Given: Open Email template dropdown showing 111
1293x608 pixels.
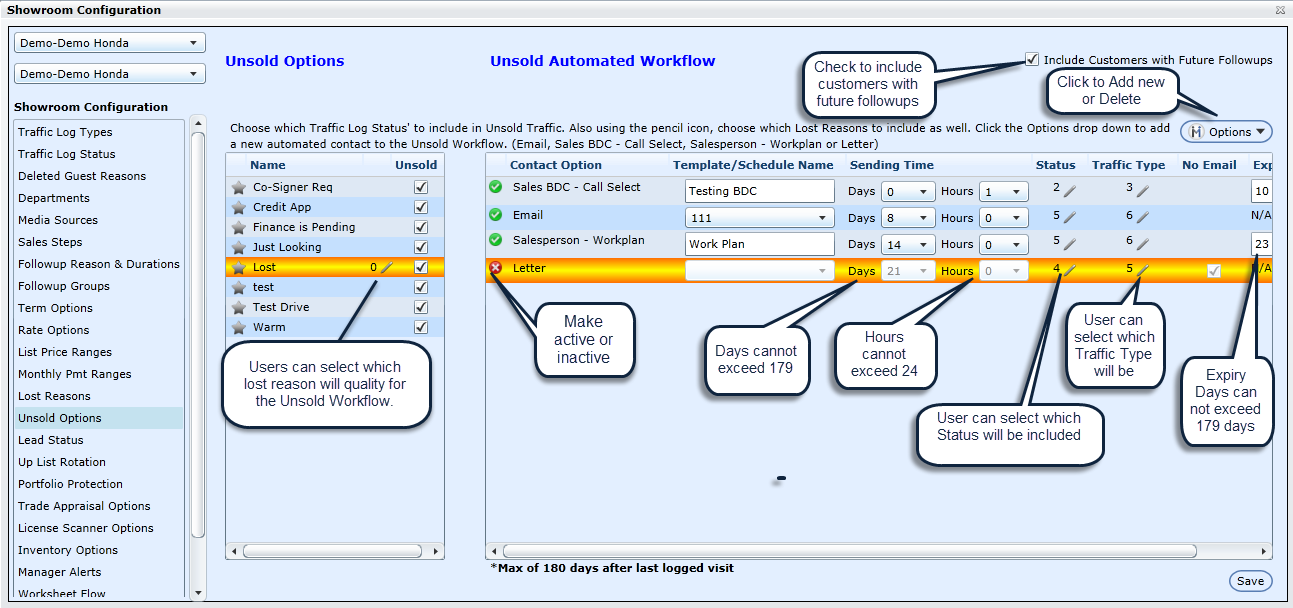Looking at the screenshot, I should [x=760, y=218].
